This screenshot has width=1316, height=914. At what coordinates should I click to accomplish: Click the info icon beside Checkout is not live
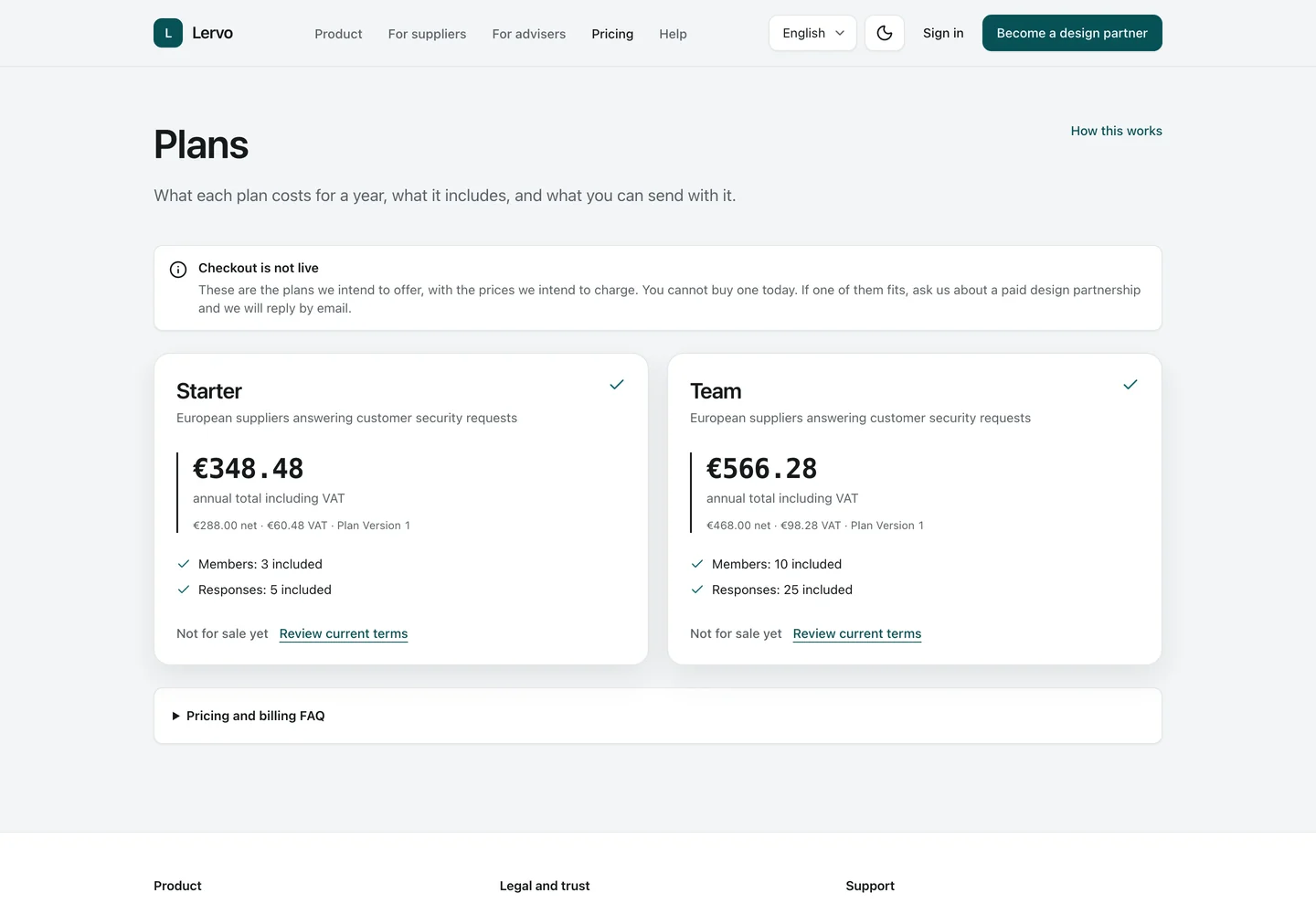pyautogui.click(x=178, y=270)
